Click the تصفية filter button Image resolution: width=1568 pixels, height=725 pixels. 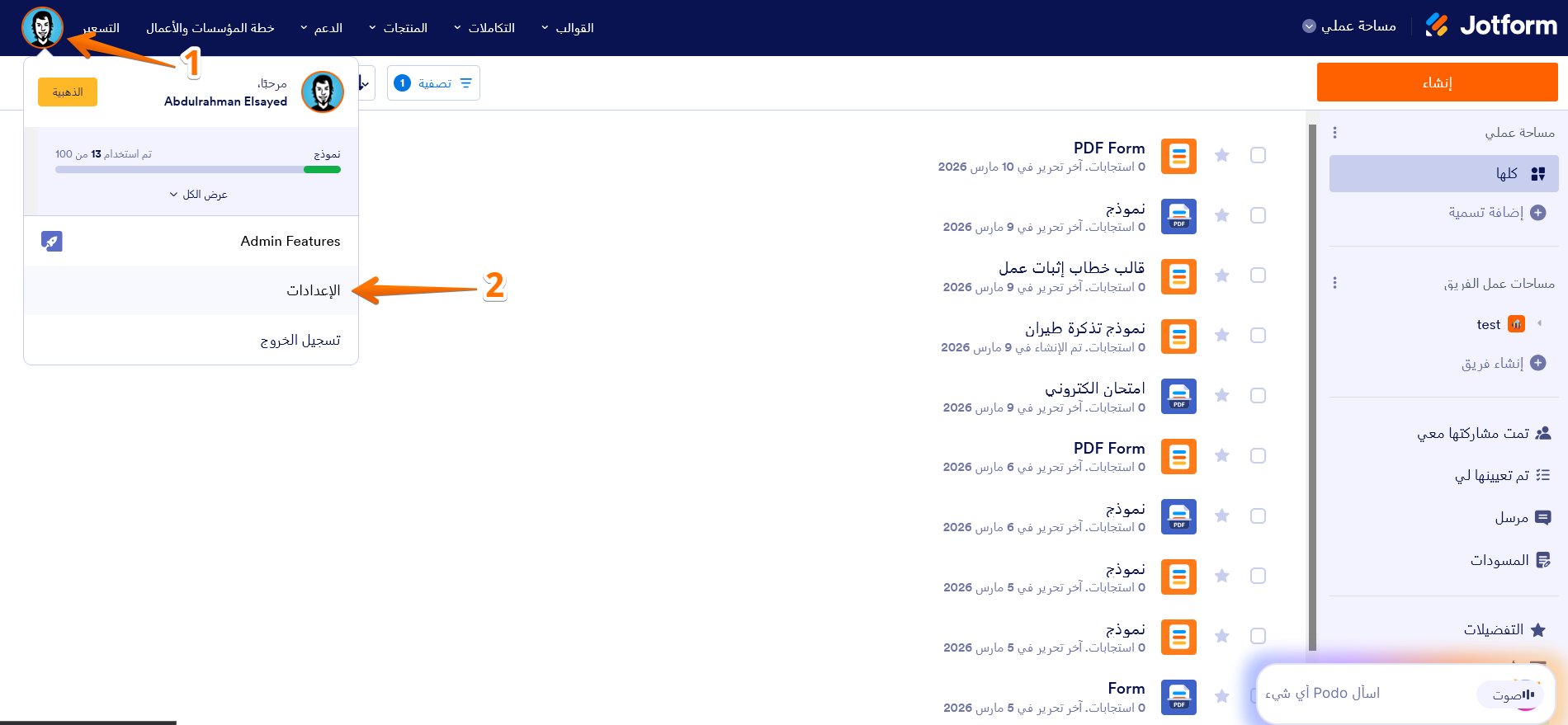point(433,83)
